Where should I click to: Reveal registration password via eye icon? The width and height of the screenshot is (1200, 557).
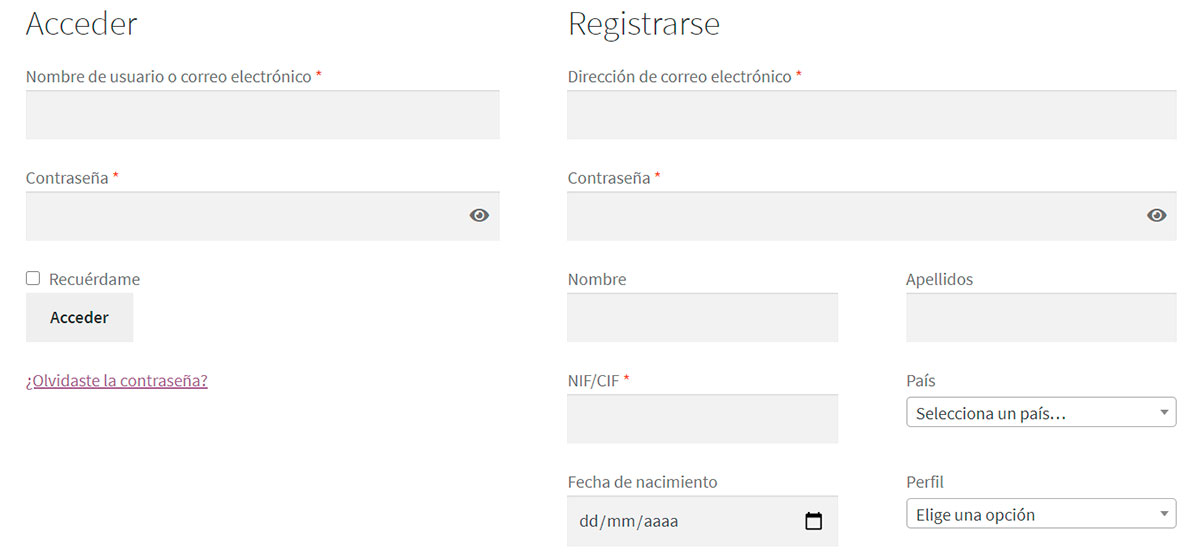1156,215
